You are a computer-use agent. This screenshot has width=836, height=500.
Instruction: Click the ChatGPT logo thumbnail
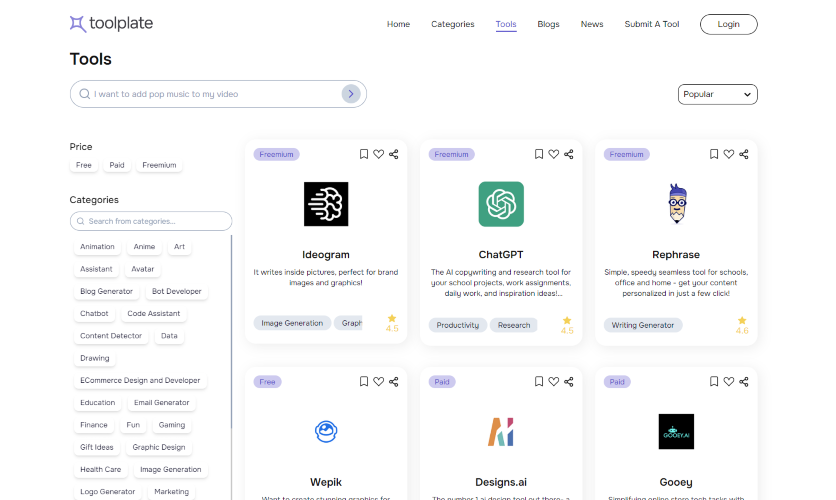point(501,204)
